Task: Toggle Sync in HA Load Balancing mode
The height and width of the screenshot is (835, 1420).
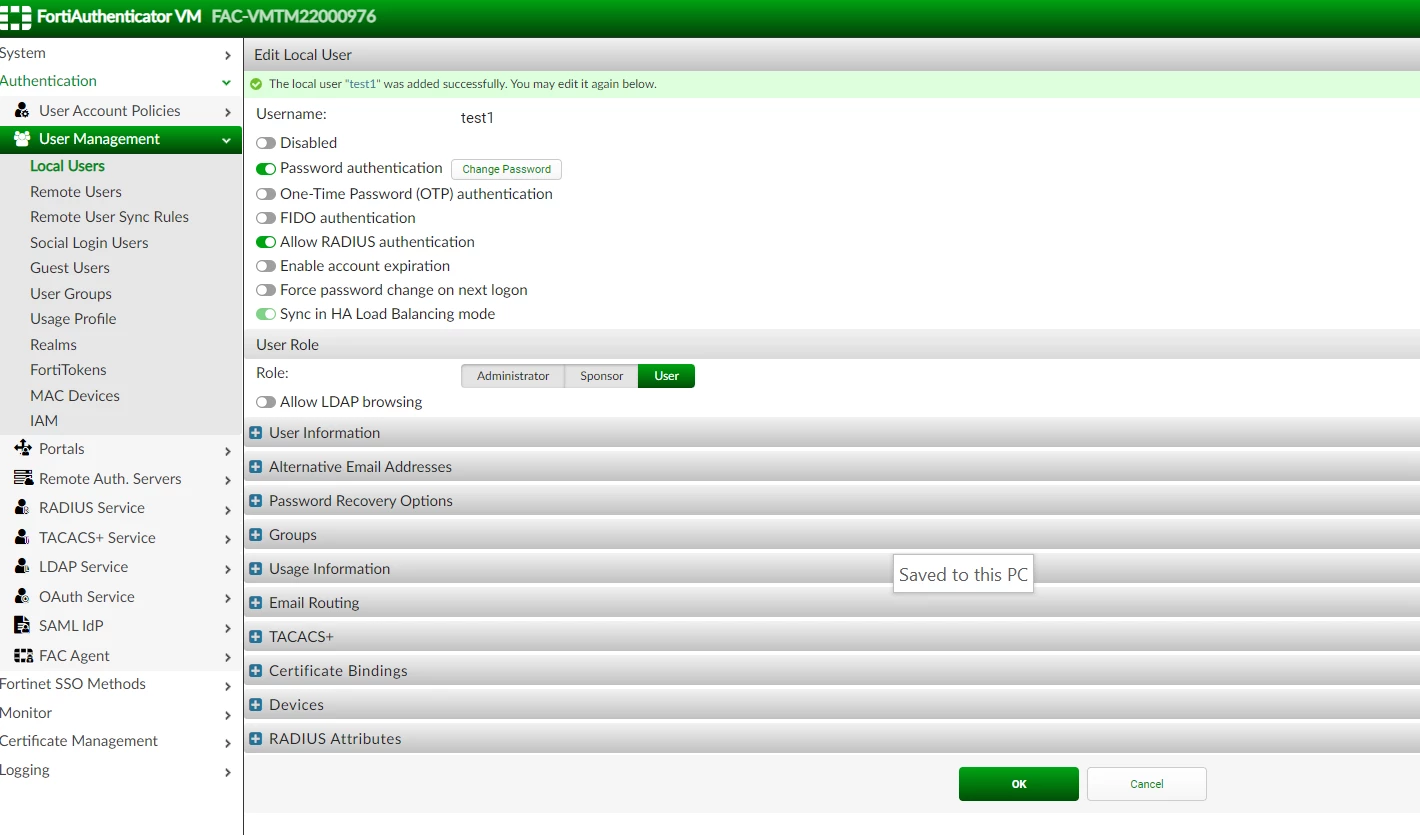Action: [266, 314]
